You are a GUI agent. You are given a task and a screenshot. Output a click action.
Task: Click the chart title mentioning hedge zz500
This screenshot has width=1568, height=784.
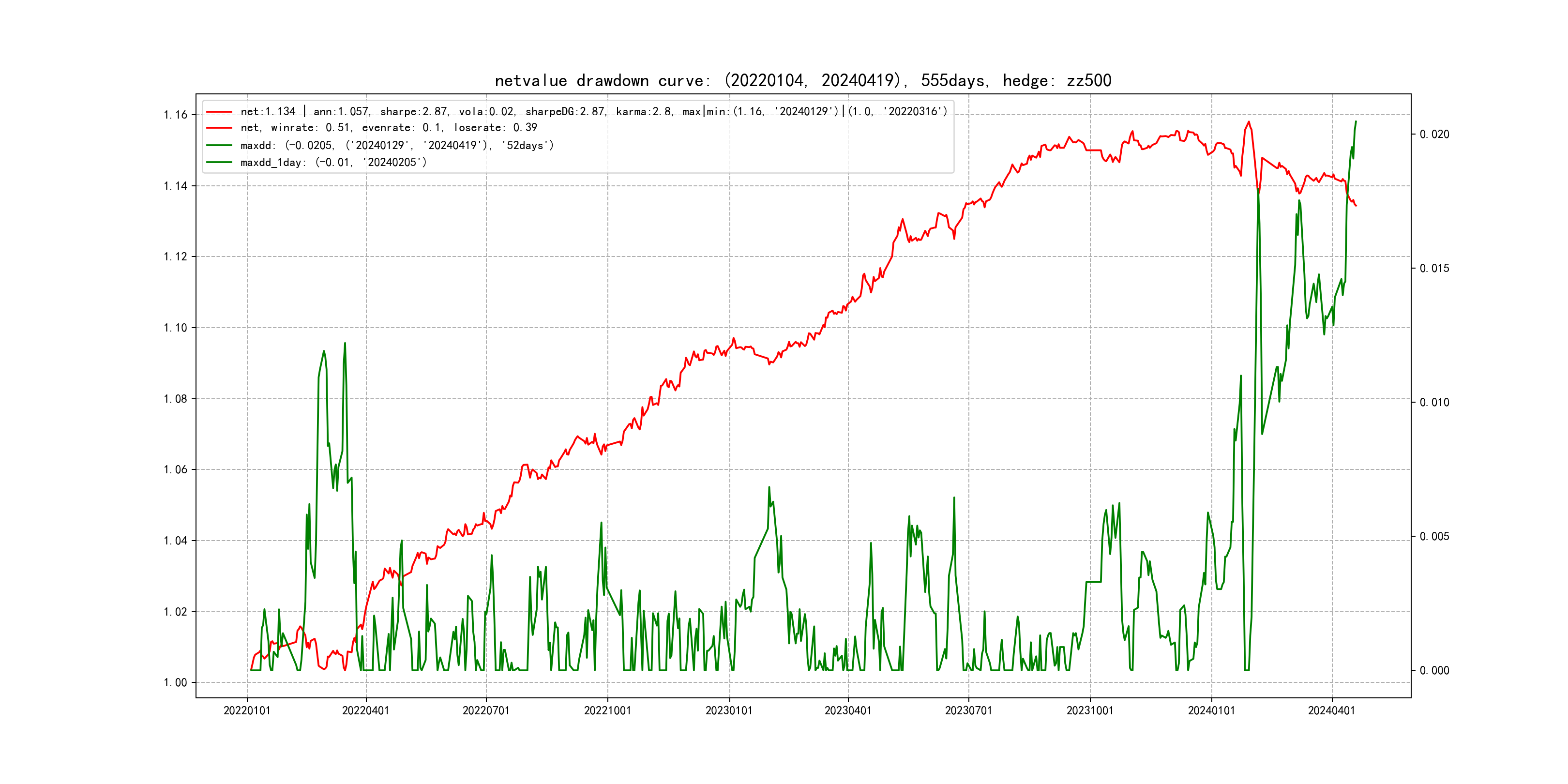803,81
